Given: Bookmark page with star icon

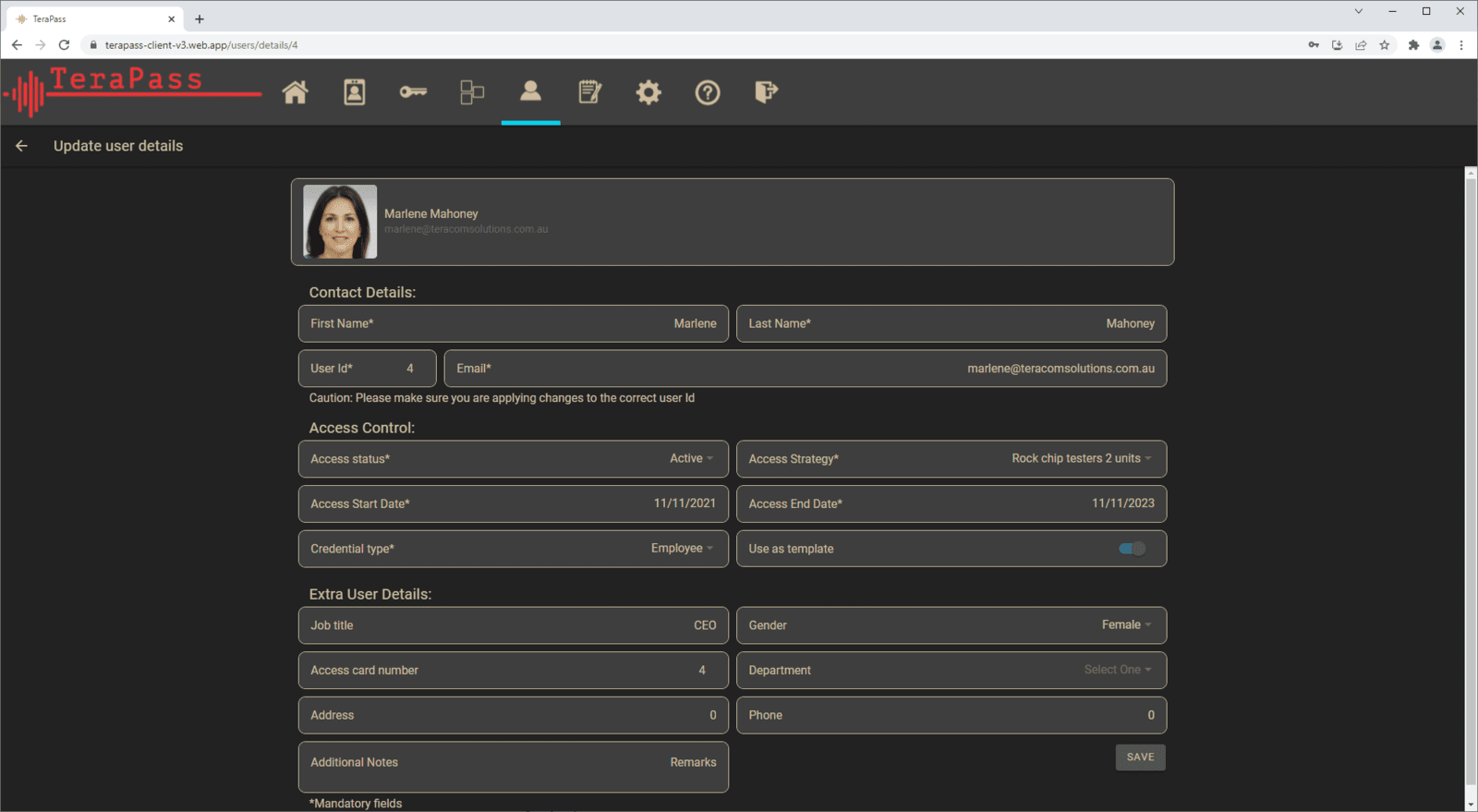Looking at the screenshot, I should [1385, 44].
